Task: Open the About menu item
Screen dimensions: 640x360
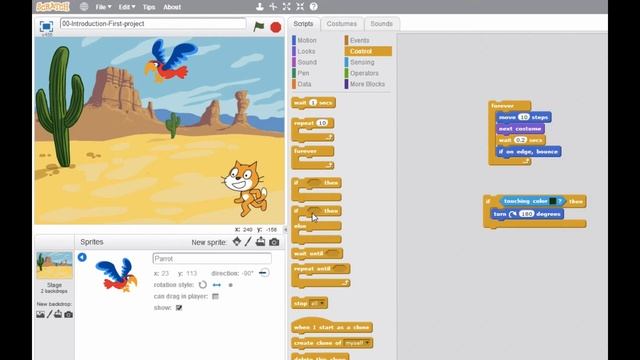Action: click(172, 7)
